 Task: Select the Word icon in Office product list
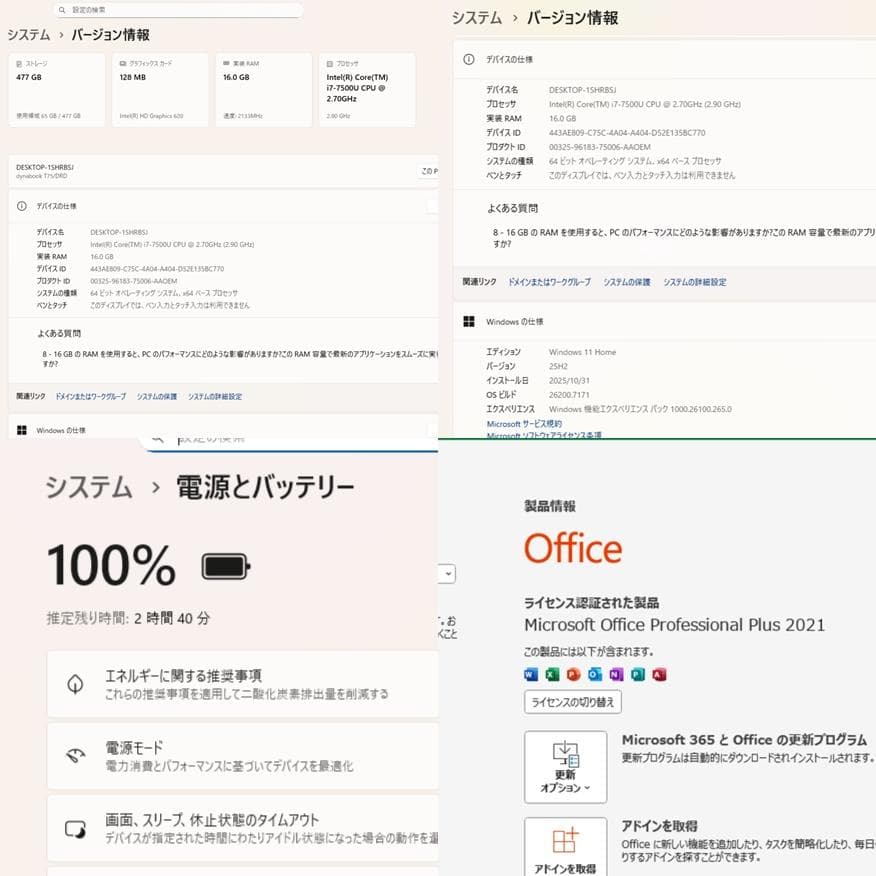(530, 674)
